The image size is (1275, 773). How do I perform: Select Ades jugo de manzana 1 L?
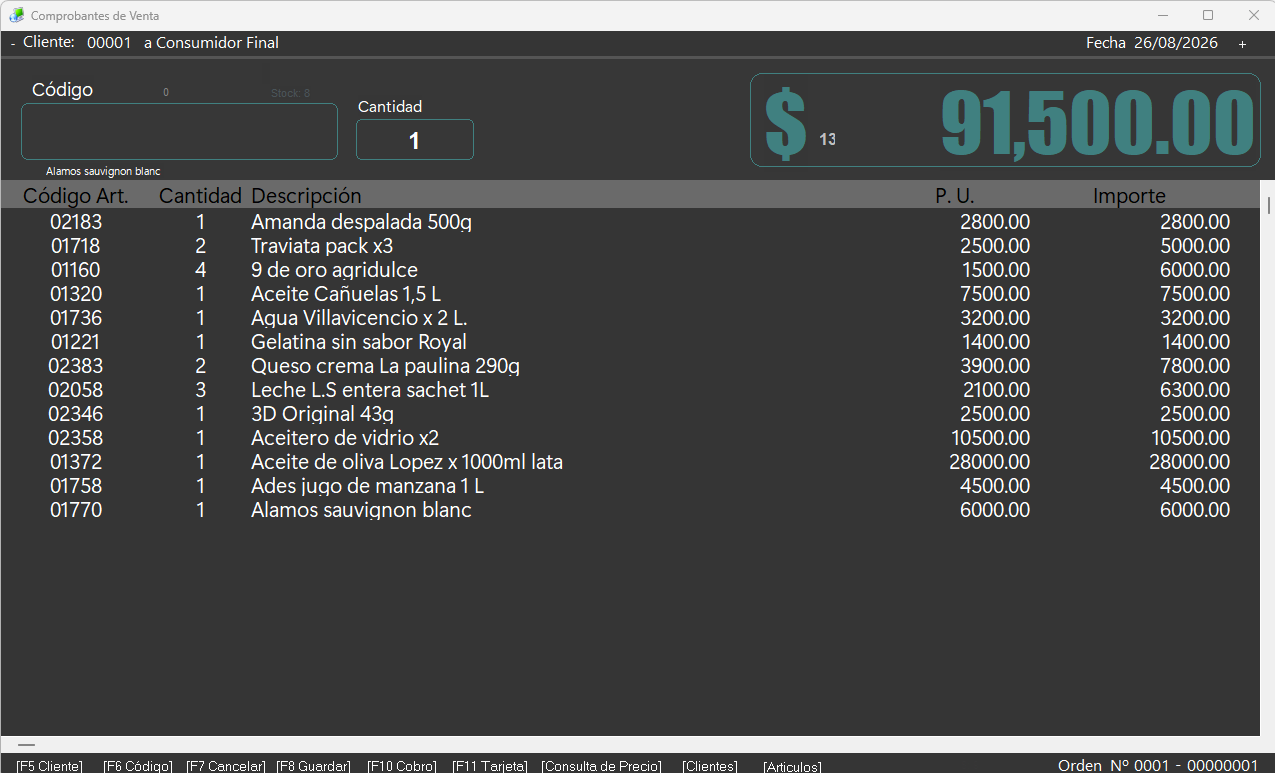coord(630,486)
